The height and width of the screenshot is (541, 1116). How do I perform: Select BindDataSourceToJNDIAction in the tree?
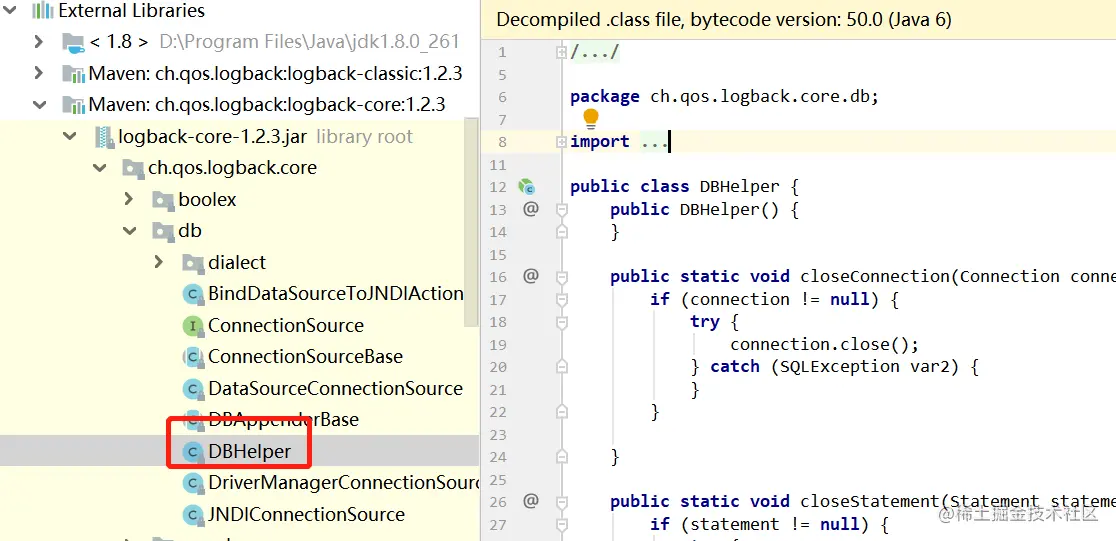point(336,293)
